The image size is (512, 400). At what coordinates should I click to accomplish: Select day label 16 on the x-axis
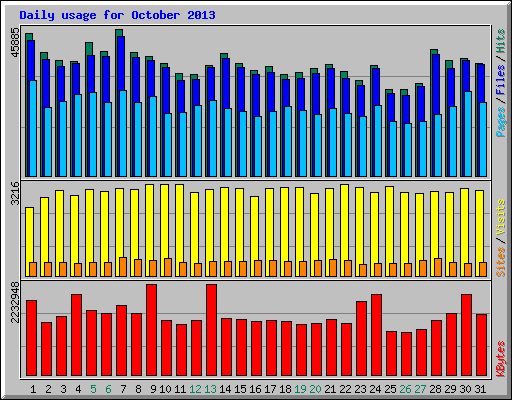[255, 389]
